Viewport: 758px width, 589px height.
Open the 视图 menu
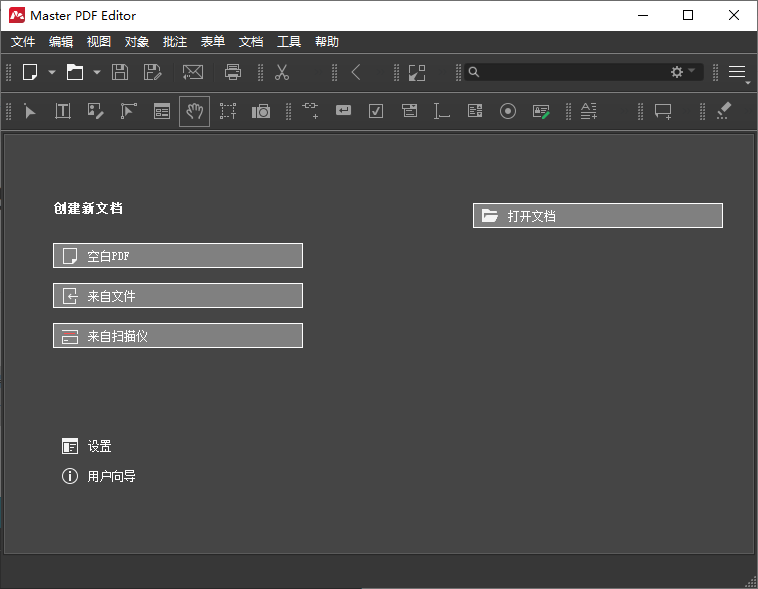[99, 42]
